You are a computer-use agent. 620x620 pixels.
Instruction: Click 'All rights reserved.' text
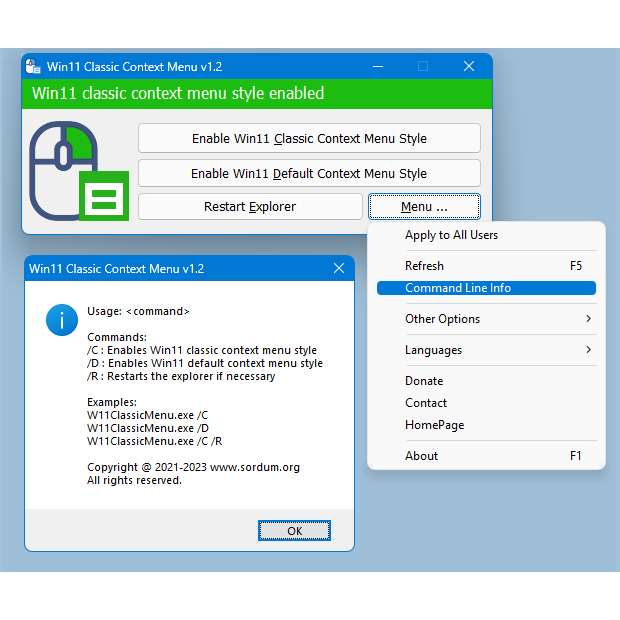pyautogui.click(x=134, y=480)
